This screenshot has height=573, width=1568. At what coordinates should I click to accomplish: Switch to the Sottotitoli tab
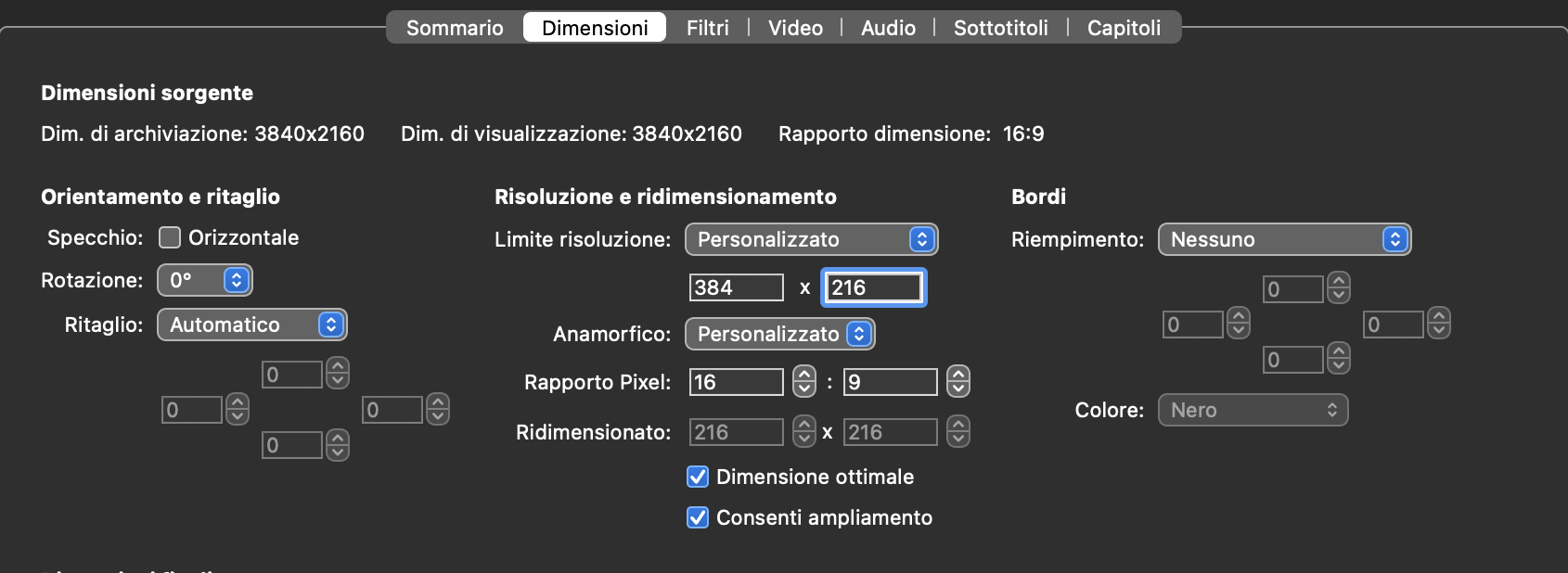(x=1001, y=28)
